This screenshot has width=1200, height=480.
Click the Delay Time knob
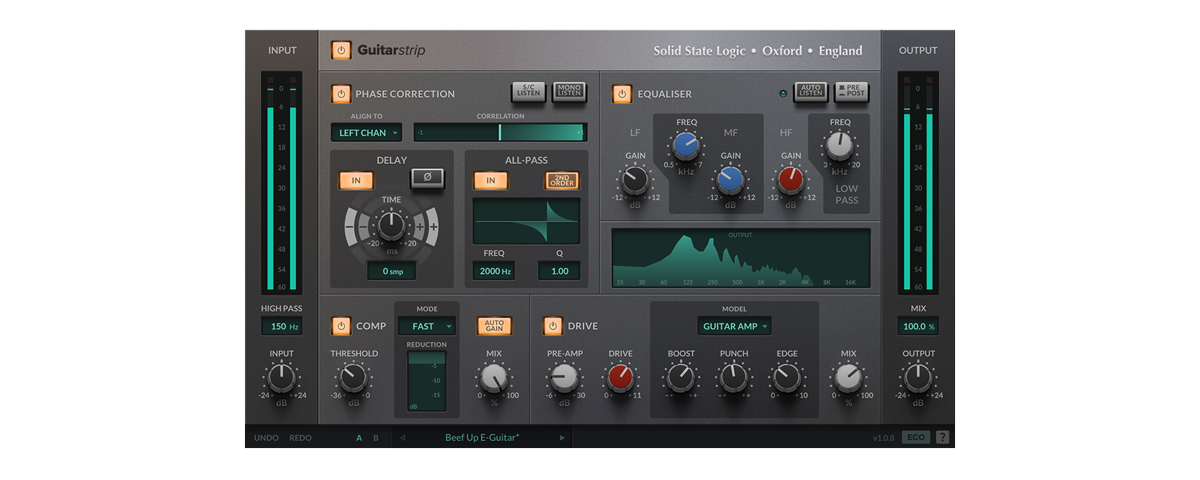392,226
